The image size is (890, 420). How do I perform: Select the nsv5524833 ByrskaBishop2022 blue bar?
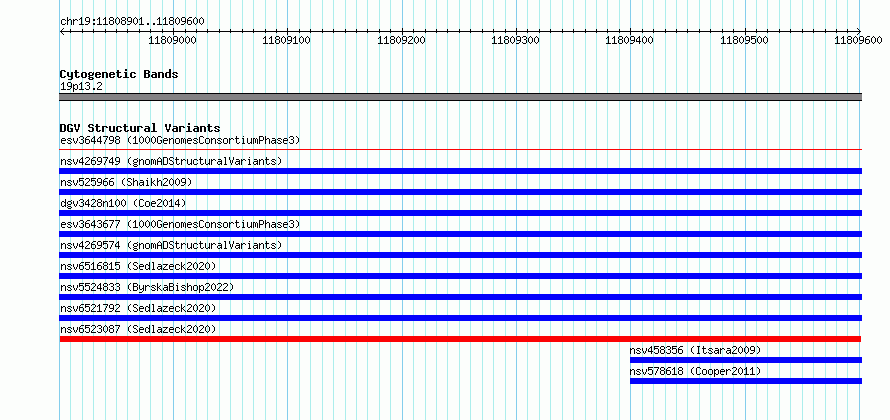pyautogui.click(x=460, y=297)
